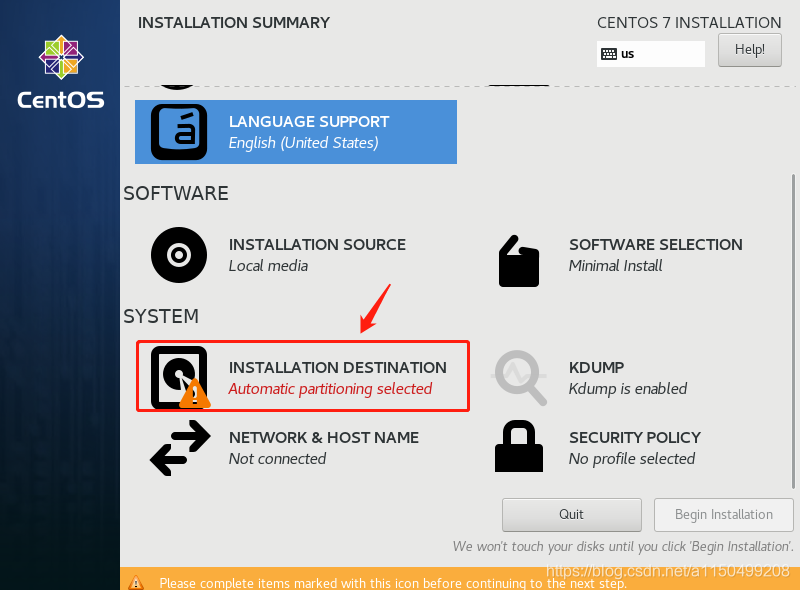Click the CentOS logo in the sidebar

point(61,71)
